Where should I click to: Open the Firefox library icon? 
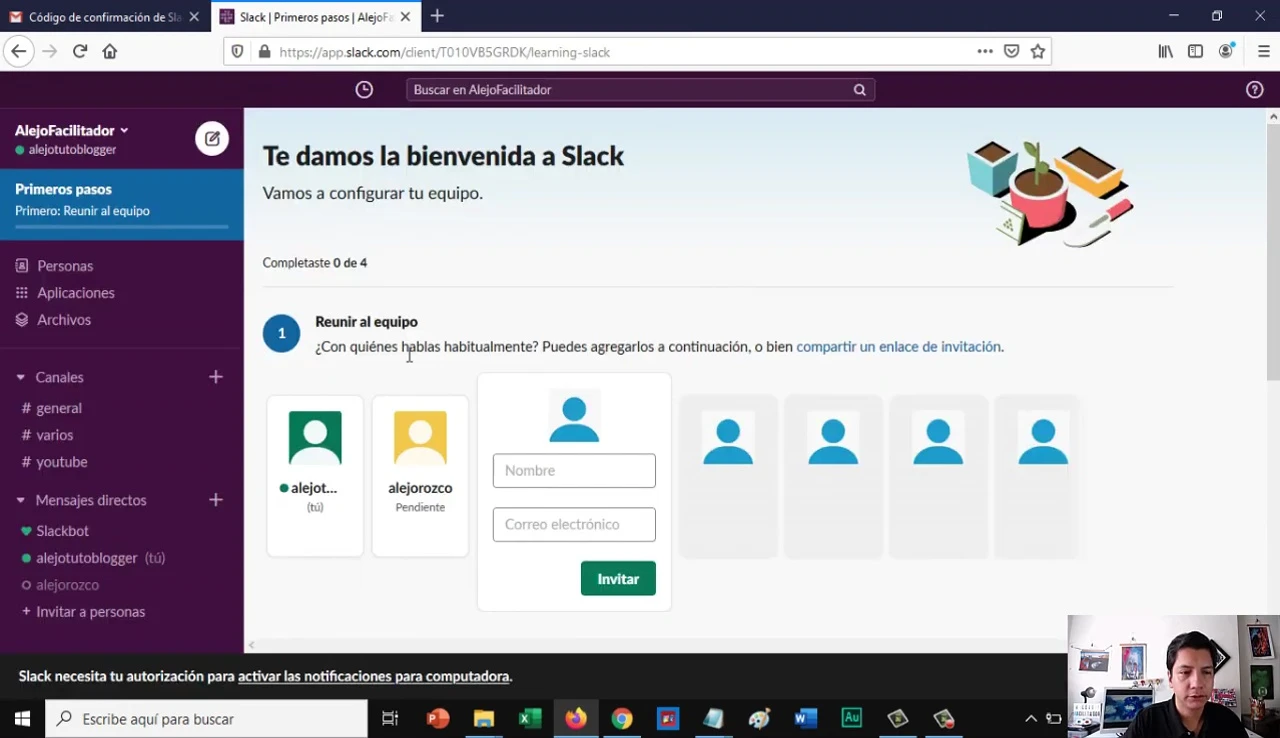coord(1166,52)
